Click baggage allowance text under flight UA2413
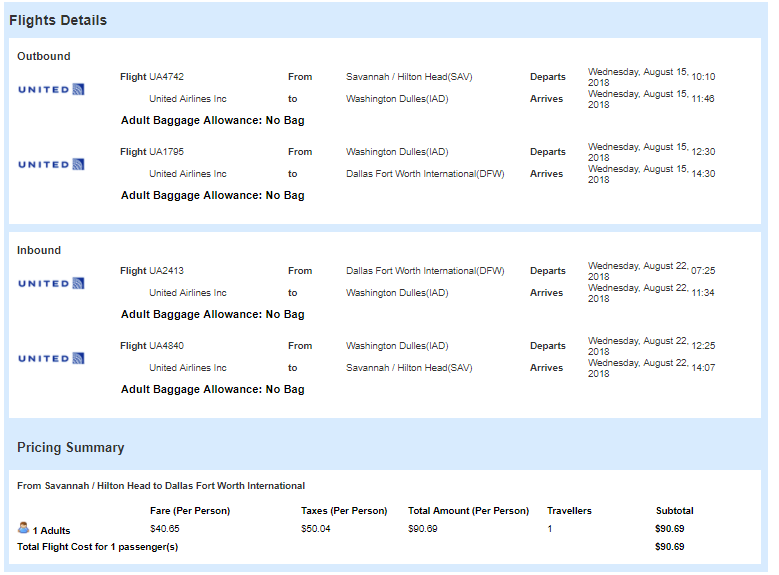Image resolution: width=779 pixels, height=575 pixels. pyautogui.click(x=213, y=315)
